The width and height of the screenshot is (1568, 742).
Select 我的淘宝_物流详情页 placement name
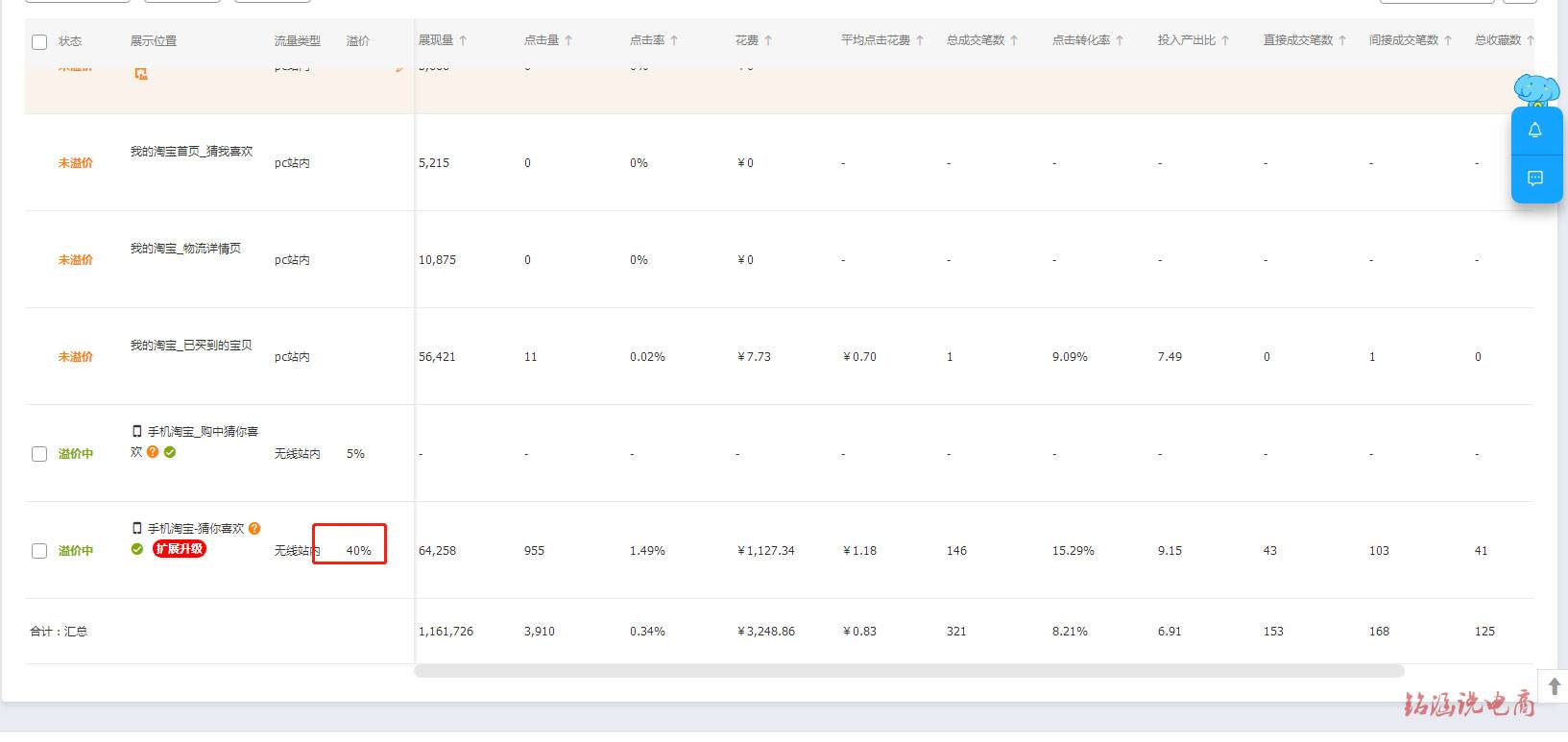[x=186, y=249]
